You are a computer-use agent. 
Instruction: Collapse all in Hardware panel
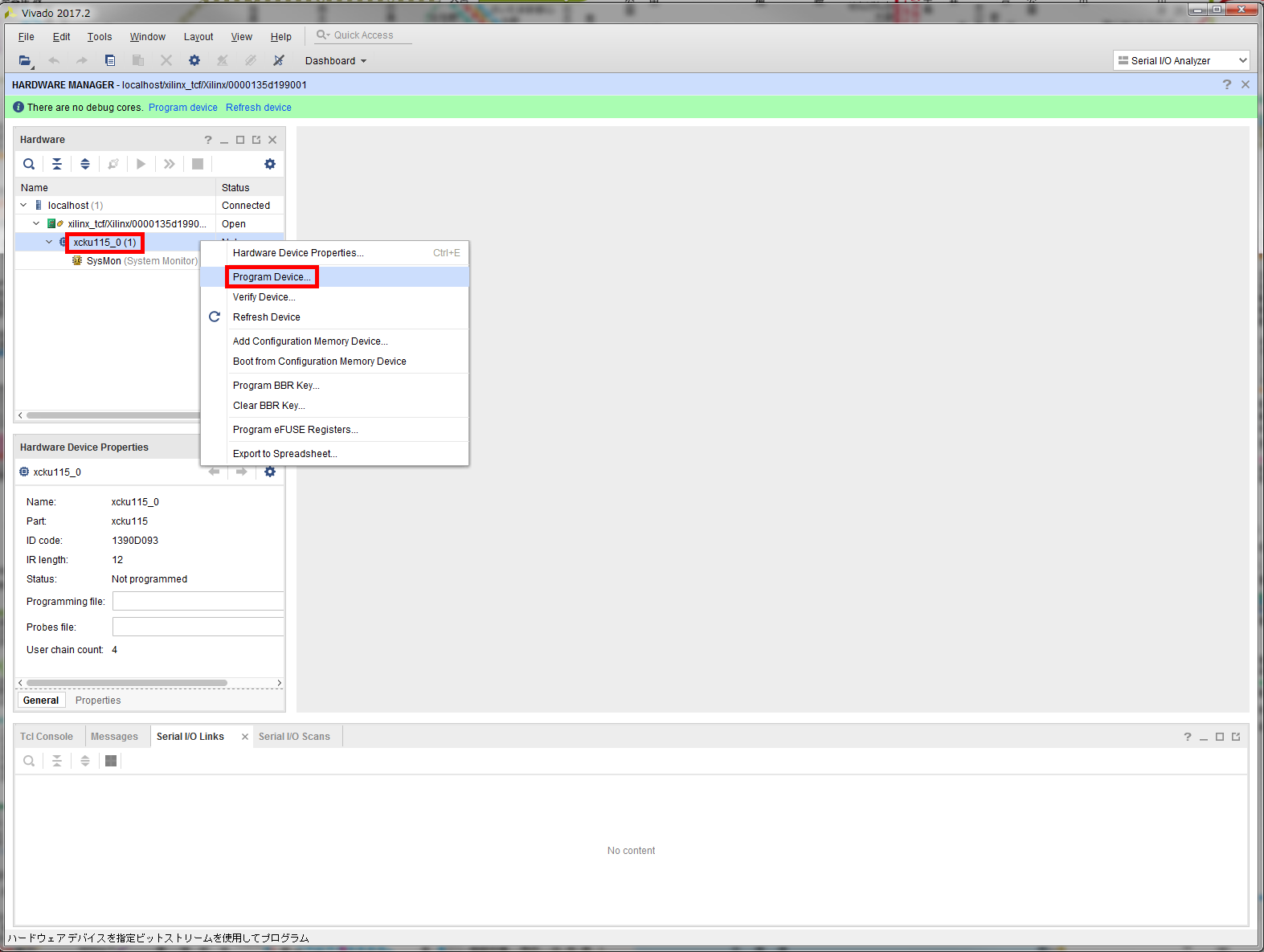point(57,164)
